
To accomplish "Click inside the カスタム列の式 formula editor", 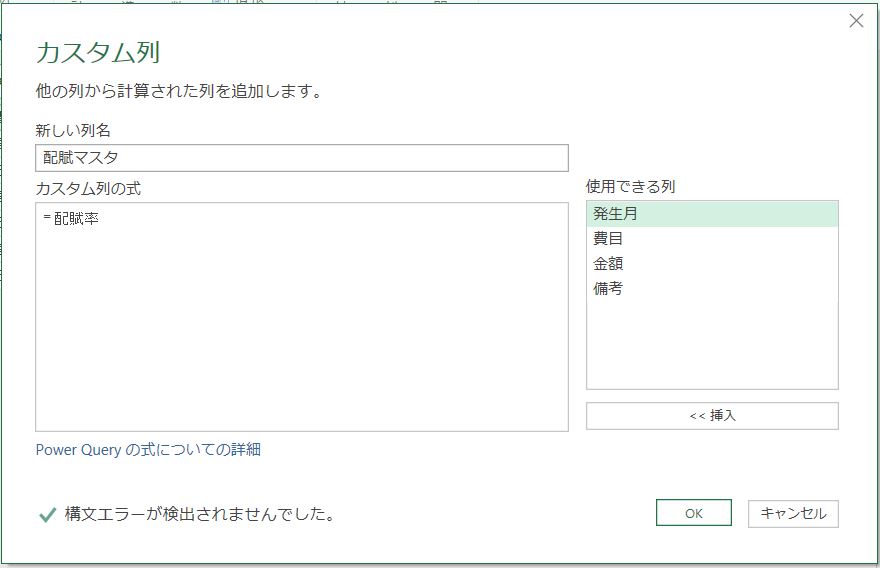I will 301,330.
